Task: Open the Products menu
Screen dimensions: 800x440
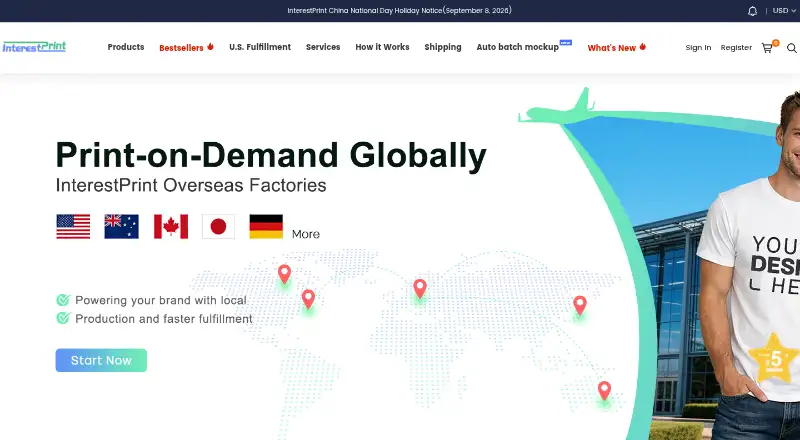Action: click(126, 47)
